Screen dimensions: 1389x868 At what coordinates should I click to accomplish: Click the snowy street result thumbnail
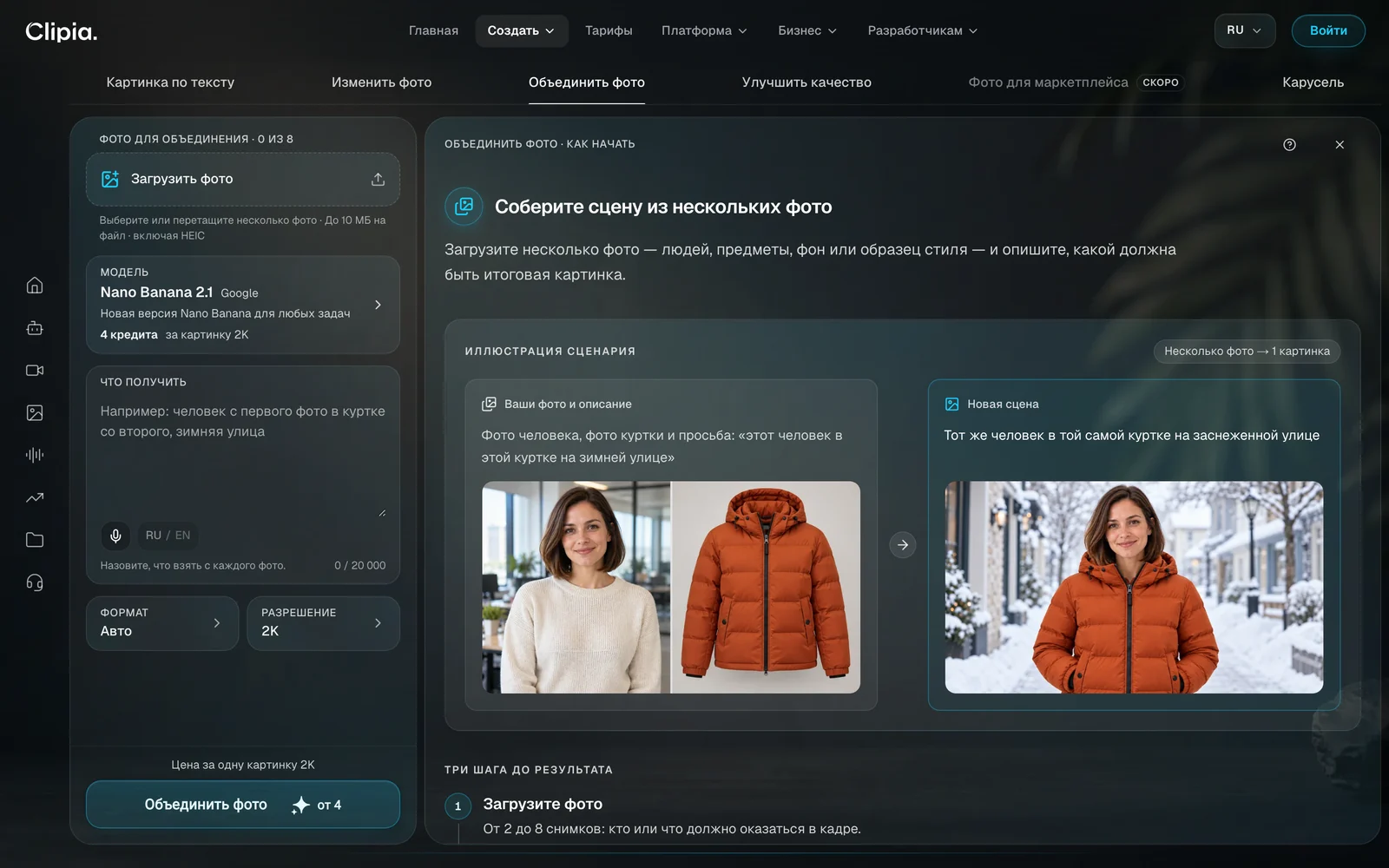pos(1134,588)
